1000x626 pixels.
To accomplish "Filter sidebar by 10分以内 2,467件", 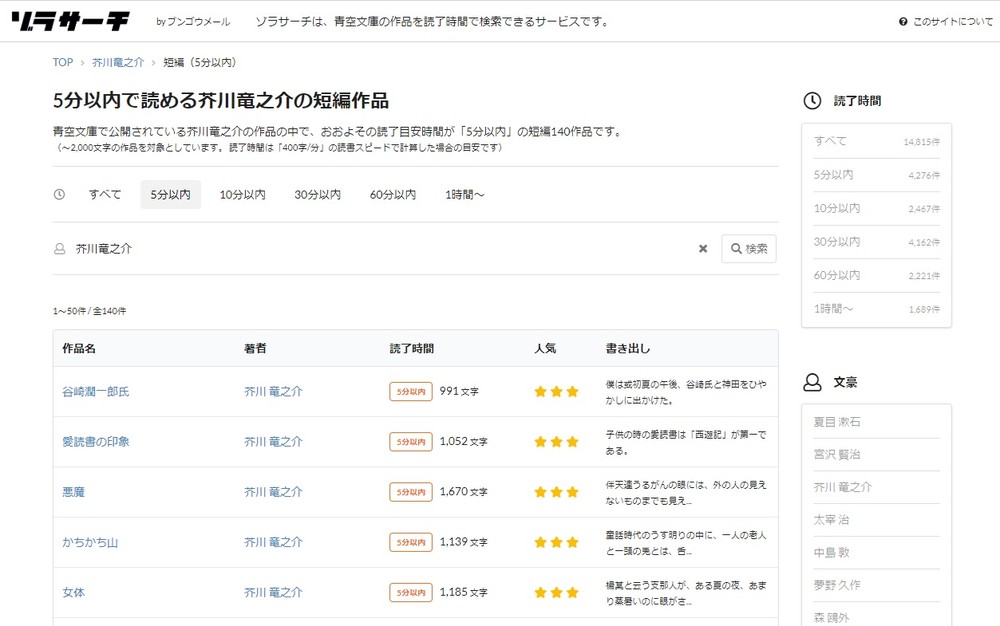I will click(876, 209).
